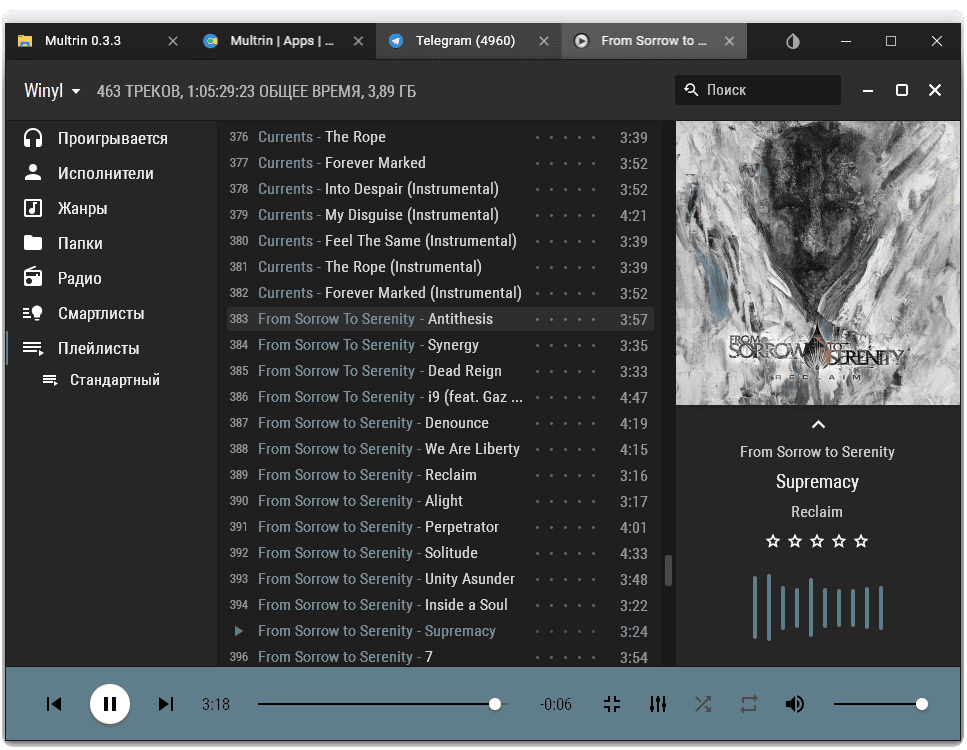Select track Dead Reign in the list
This screenshot has height=750, width=967.
pos(440,371)
